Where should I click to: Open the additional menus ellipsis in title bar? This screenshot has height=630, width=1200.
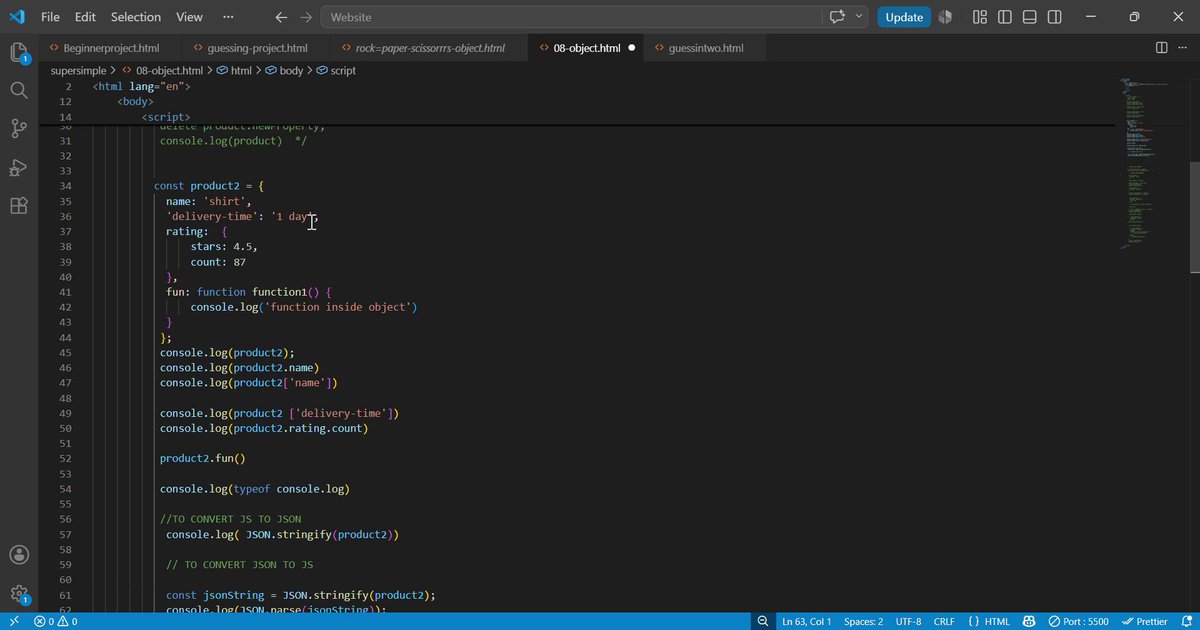point(228,17)
